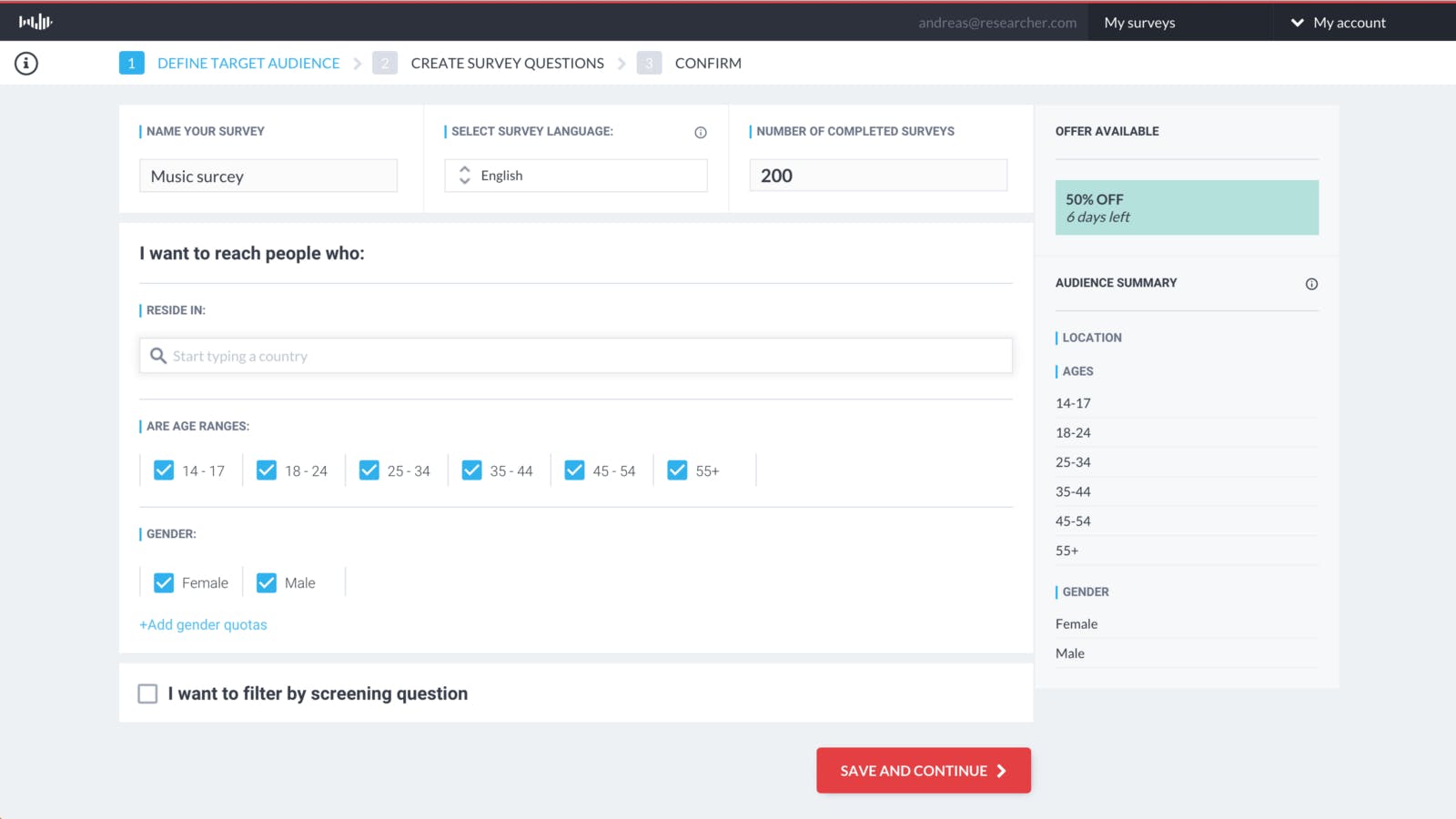Focus the Reside In country search field

[582, 356]
